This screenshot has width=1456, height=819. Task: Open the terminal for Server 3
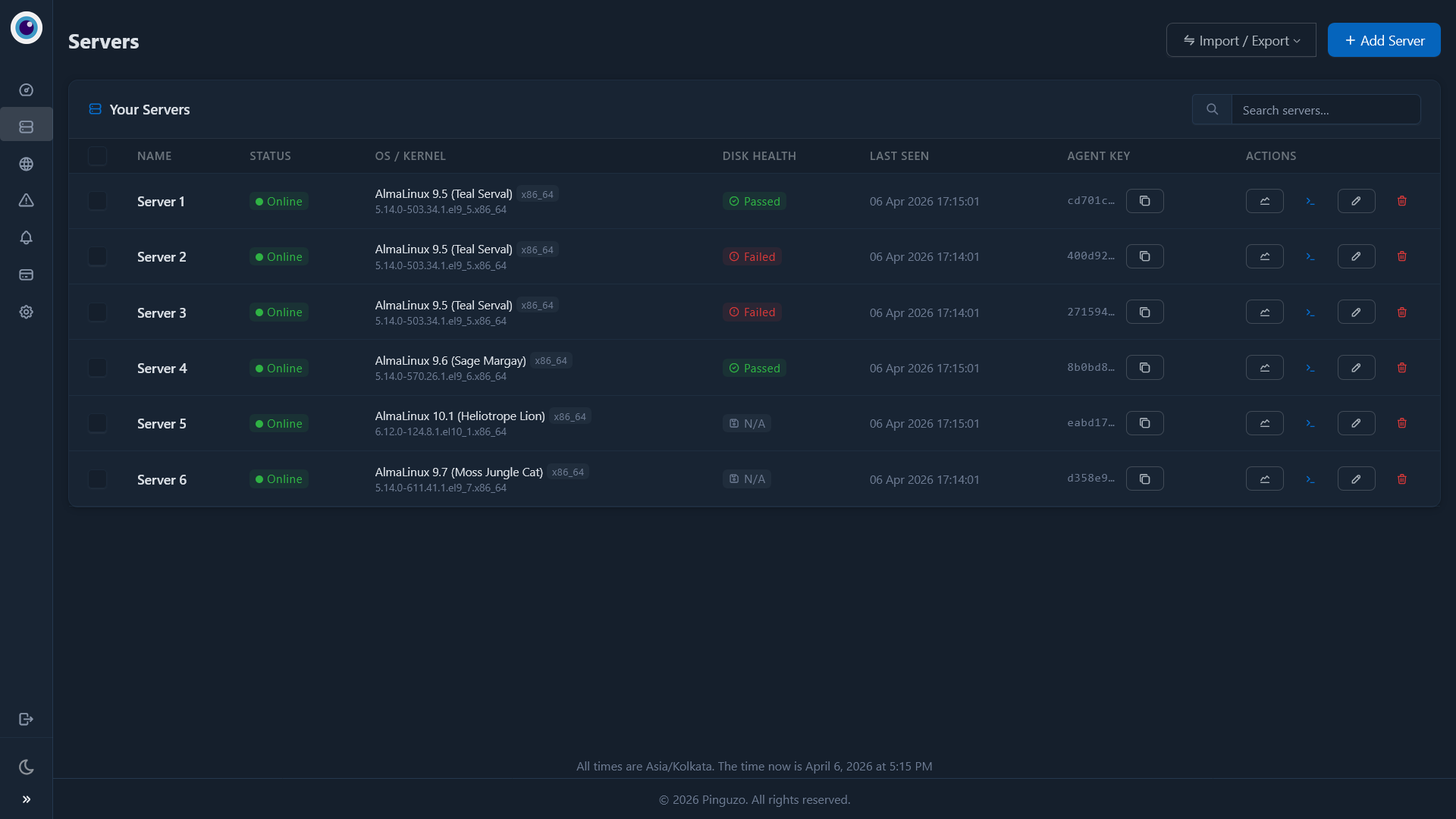1310,312
